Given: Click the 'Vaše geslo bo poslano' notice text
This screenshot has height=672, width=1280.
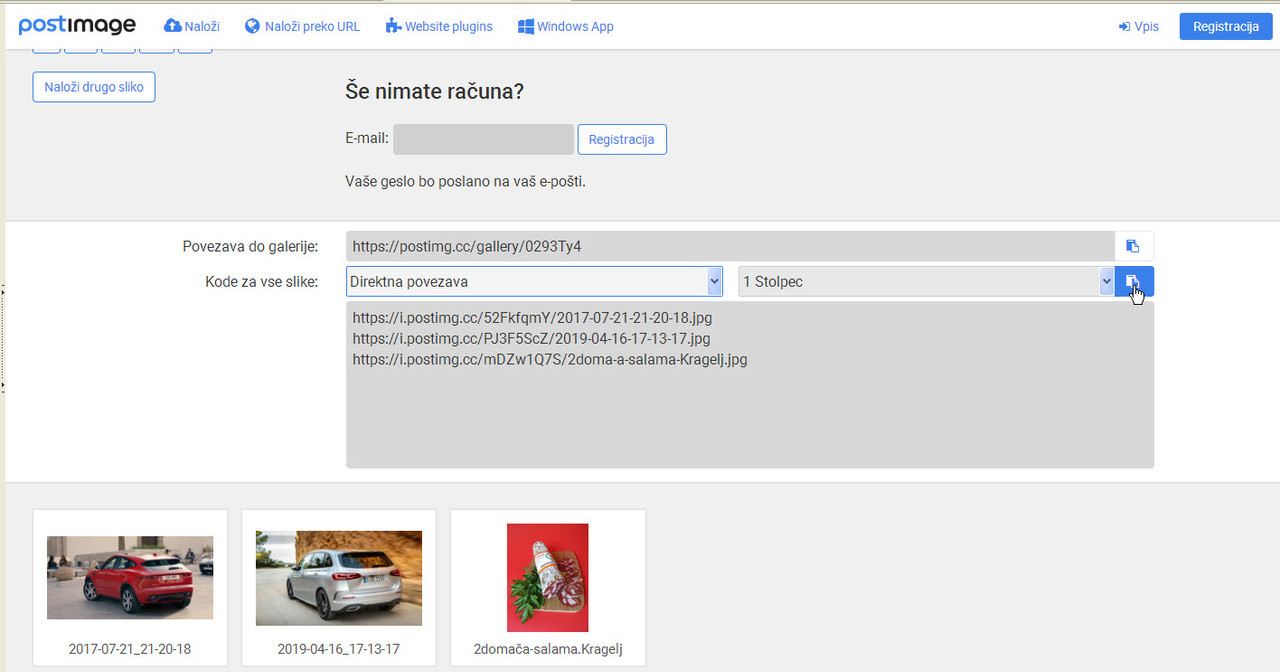Looking at the screenshot, I should coord(465,182).
